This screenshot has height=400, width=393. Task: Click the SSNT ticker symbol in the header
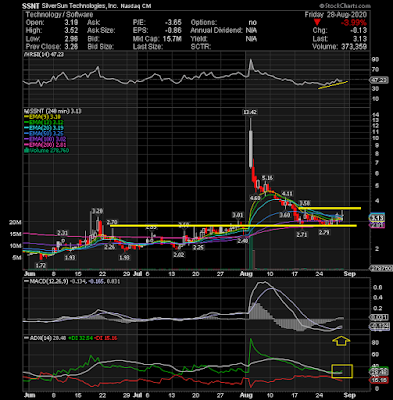coord(31,6)
